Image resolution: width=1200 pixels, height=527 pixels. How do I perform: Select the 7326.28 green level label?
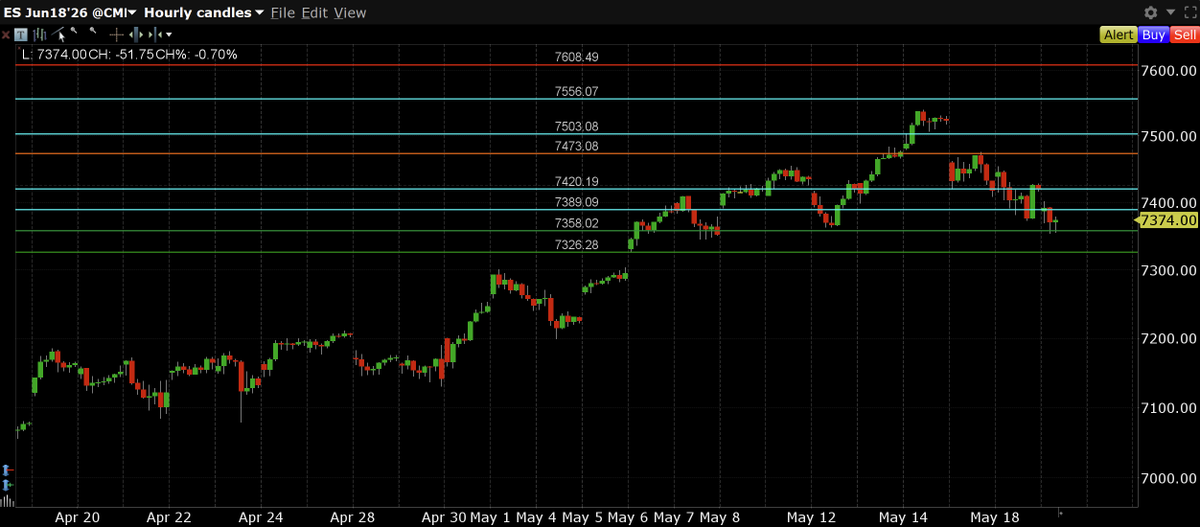click(576, 245)
